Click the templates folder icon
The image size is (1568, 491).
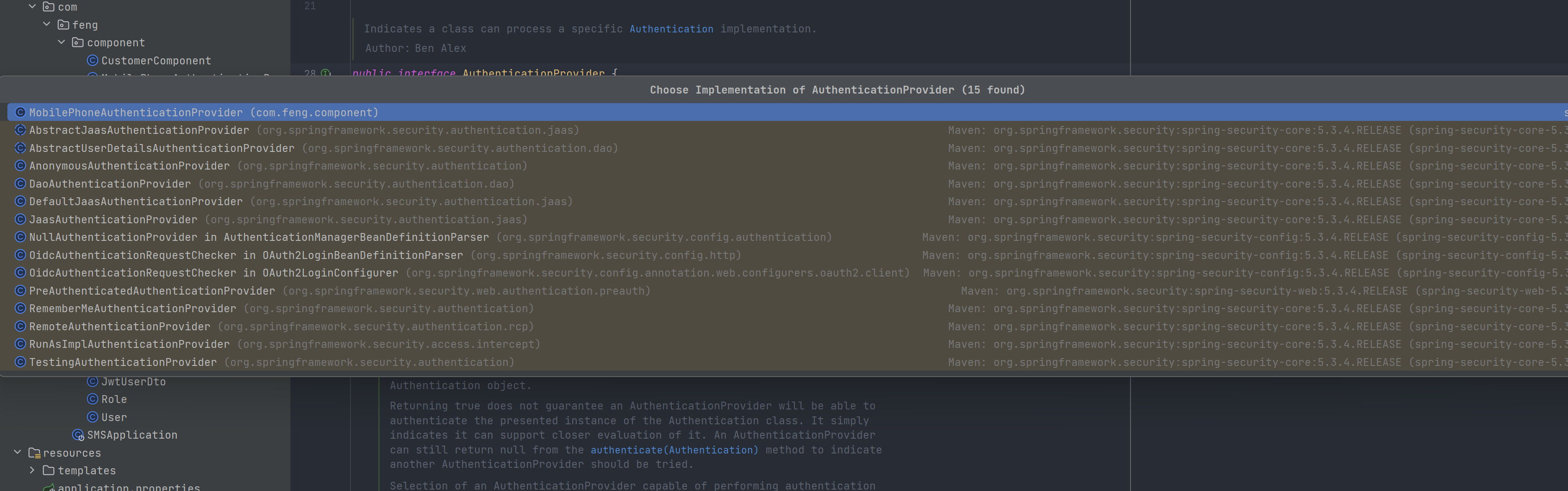point(49,470)
